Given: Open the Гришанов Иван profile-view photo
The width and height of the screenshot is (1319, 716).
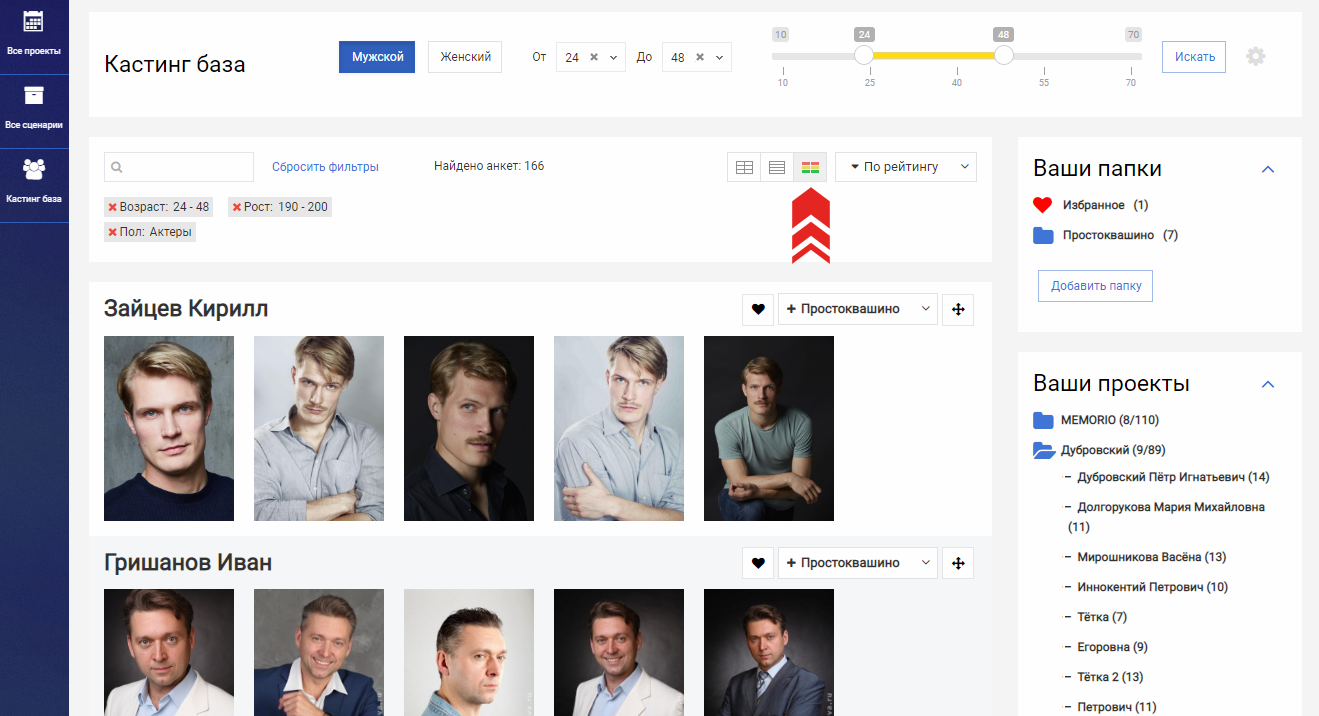Looking at the screenshot, I should (x=469, y=652).
